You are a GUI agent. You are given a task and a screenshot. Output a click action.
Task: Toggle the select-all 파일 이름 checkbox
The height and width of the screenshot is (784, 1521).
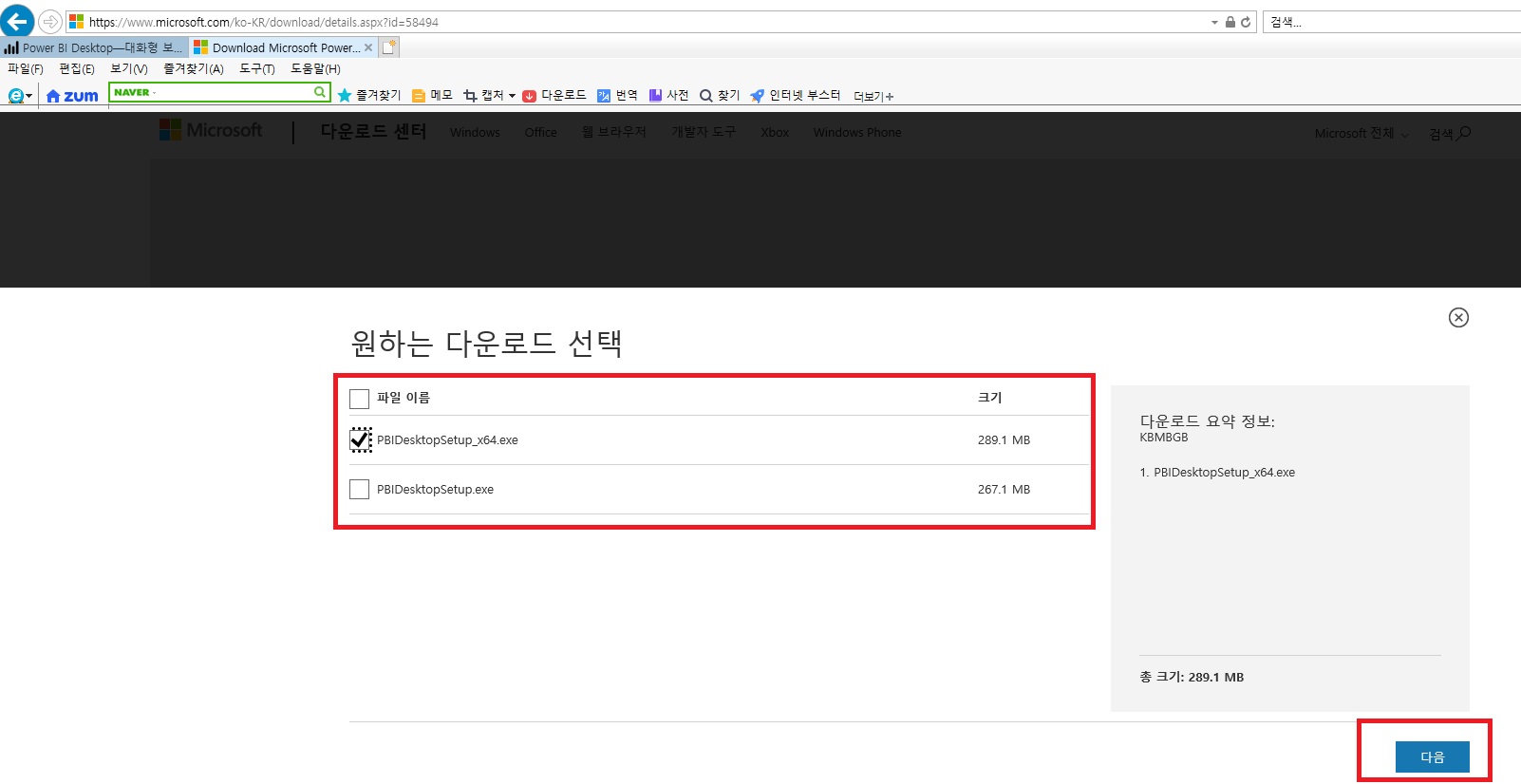pos(359,399)
